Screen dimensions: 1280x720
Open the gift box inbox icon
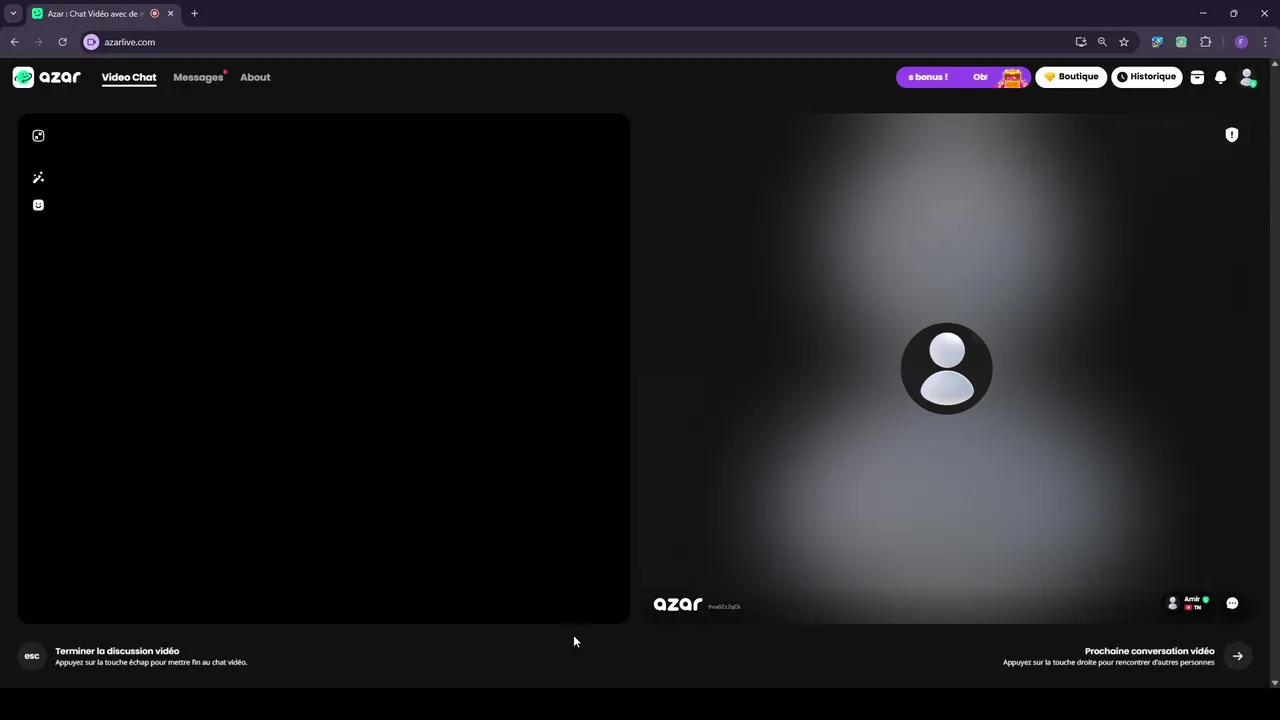(1197, 77)
